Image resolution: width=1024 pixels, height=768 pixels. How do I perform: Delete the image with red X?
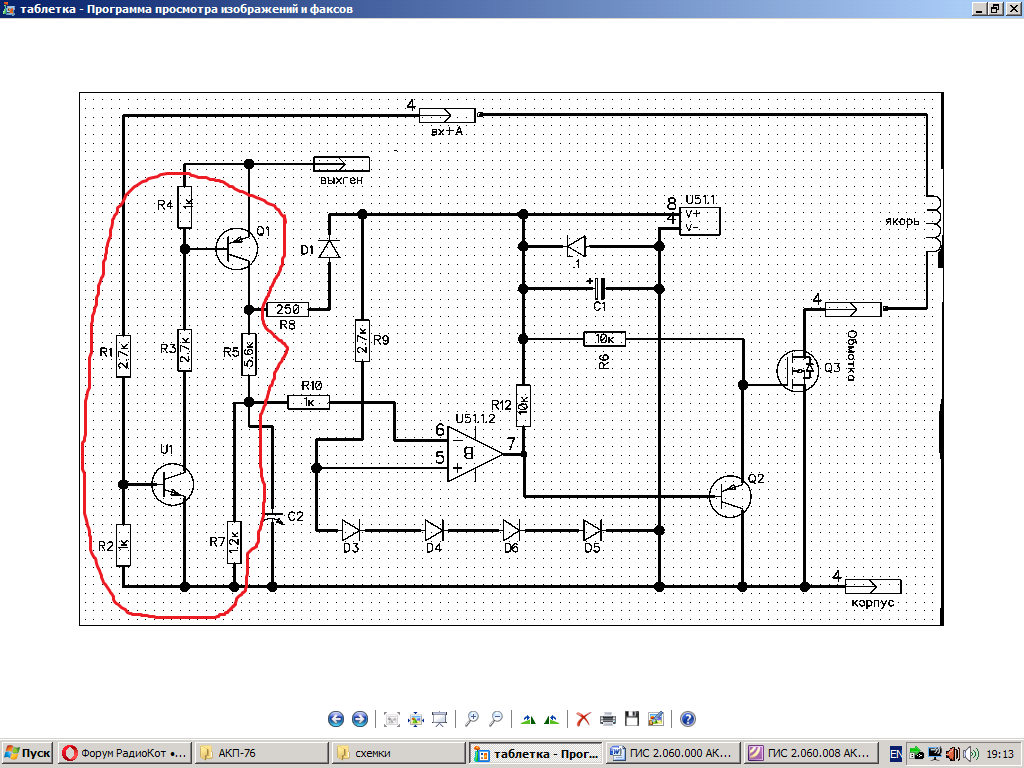[x=583, y=719]
